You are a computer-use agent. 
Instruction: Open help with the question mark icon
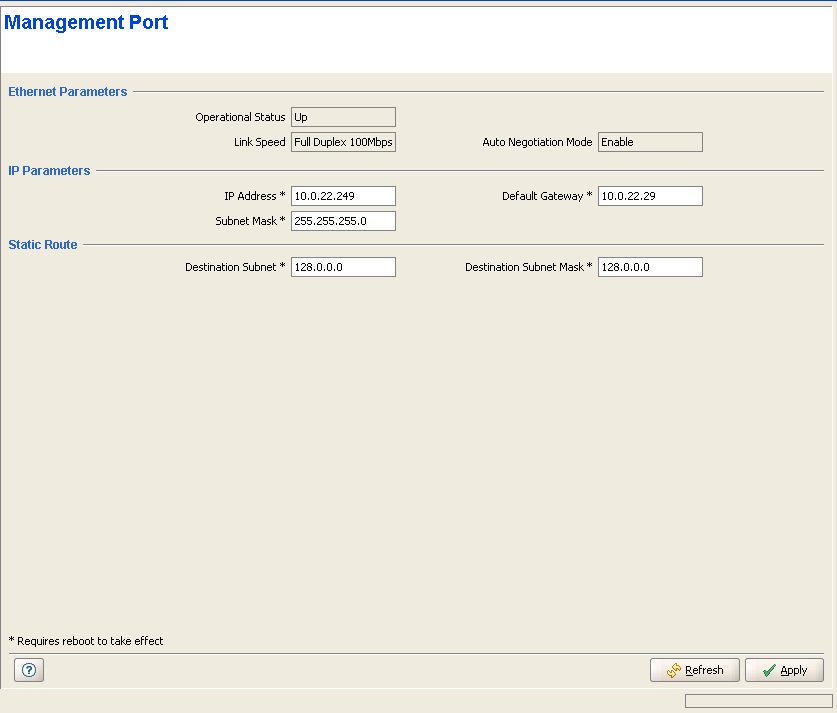pyautogui.click(x=28, y=670)
